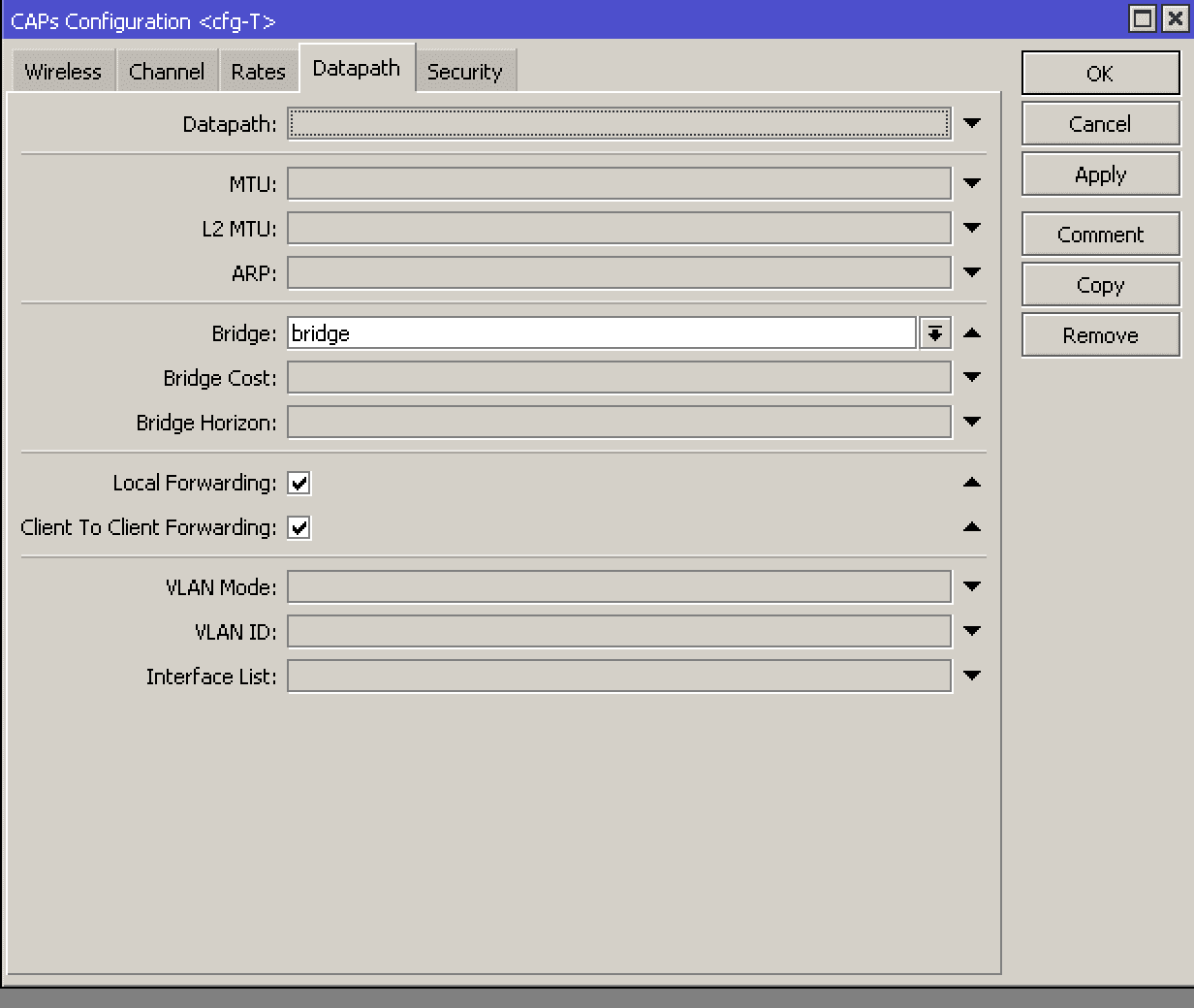Click the disabled Datapath input field
Viewport: 1194px width, 1008px height.
tap(619, 123)
